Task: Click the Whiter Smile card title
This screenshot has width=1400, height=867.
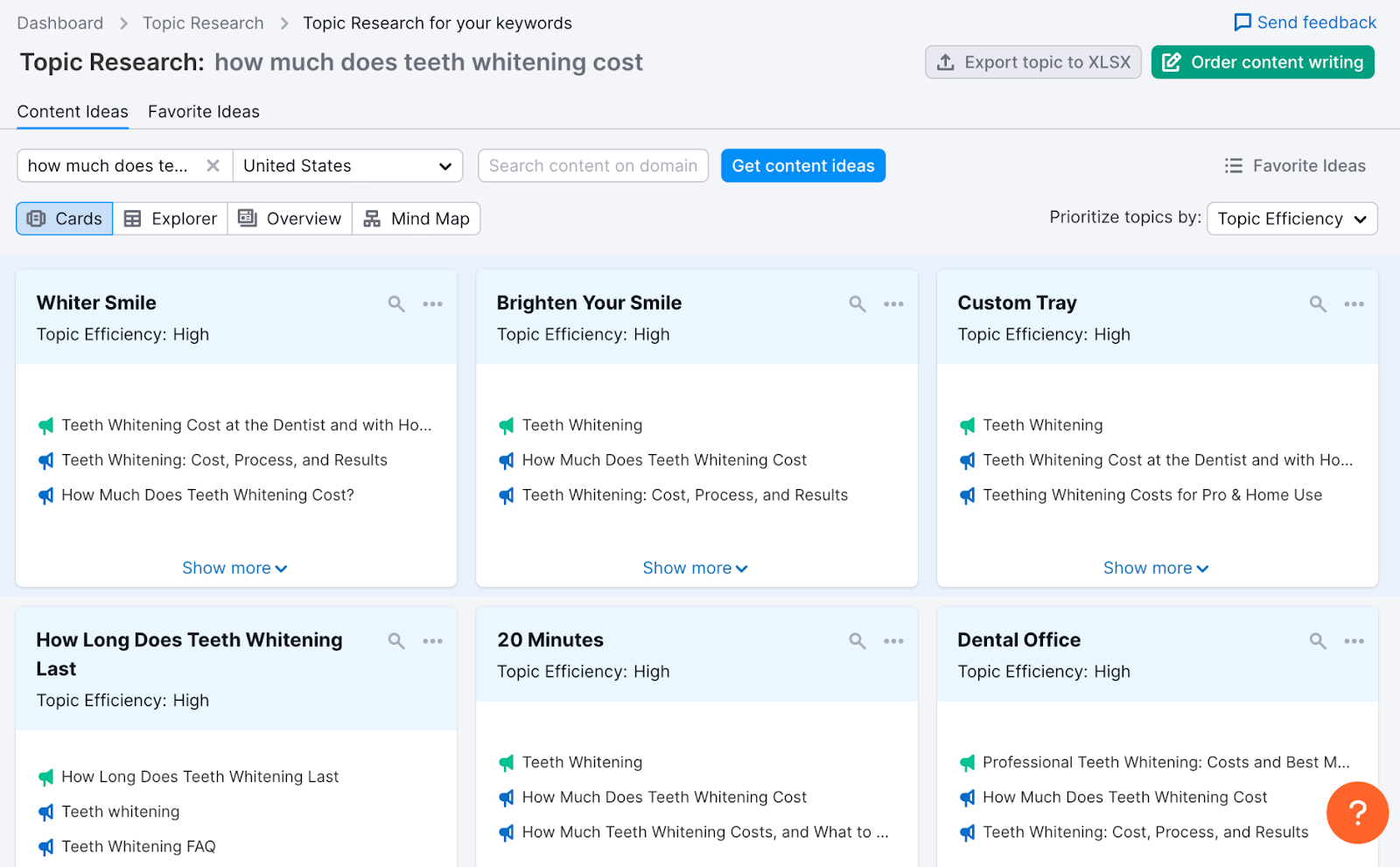Action: click(x=96, y=303)
